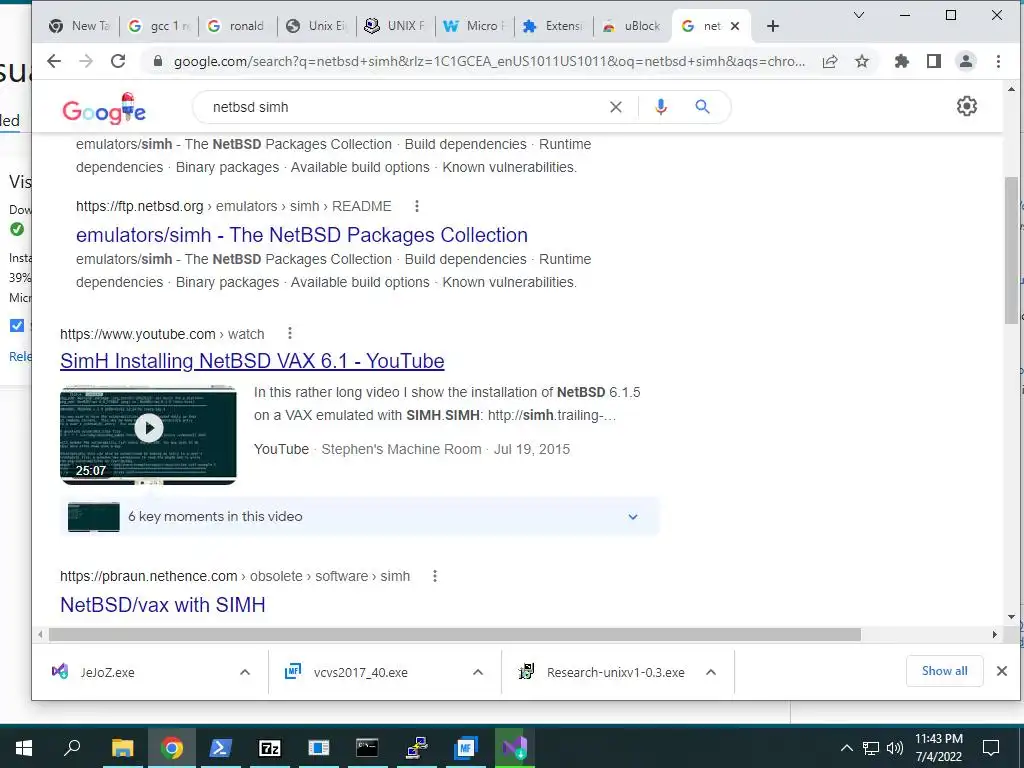Switch to the ronald Google search tab
The image size is (1024, 768).
[236, 26]
